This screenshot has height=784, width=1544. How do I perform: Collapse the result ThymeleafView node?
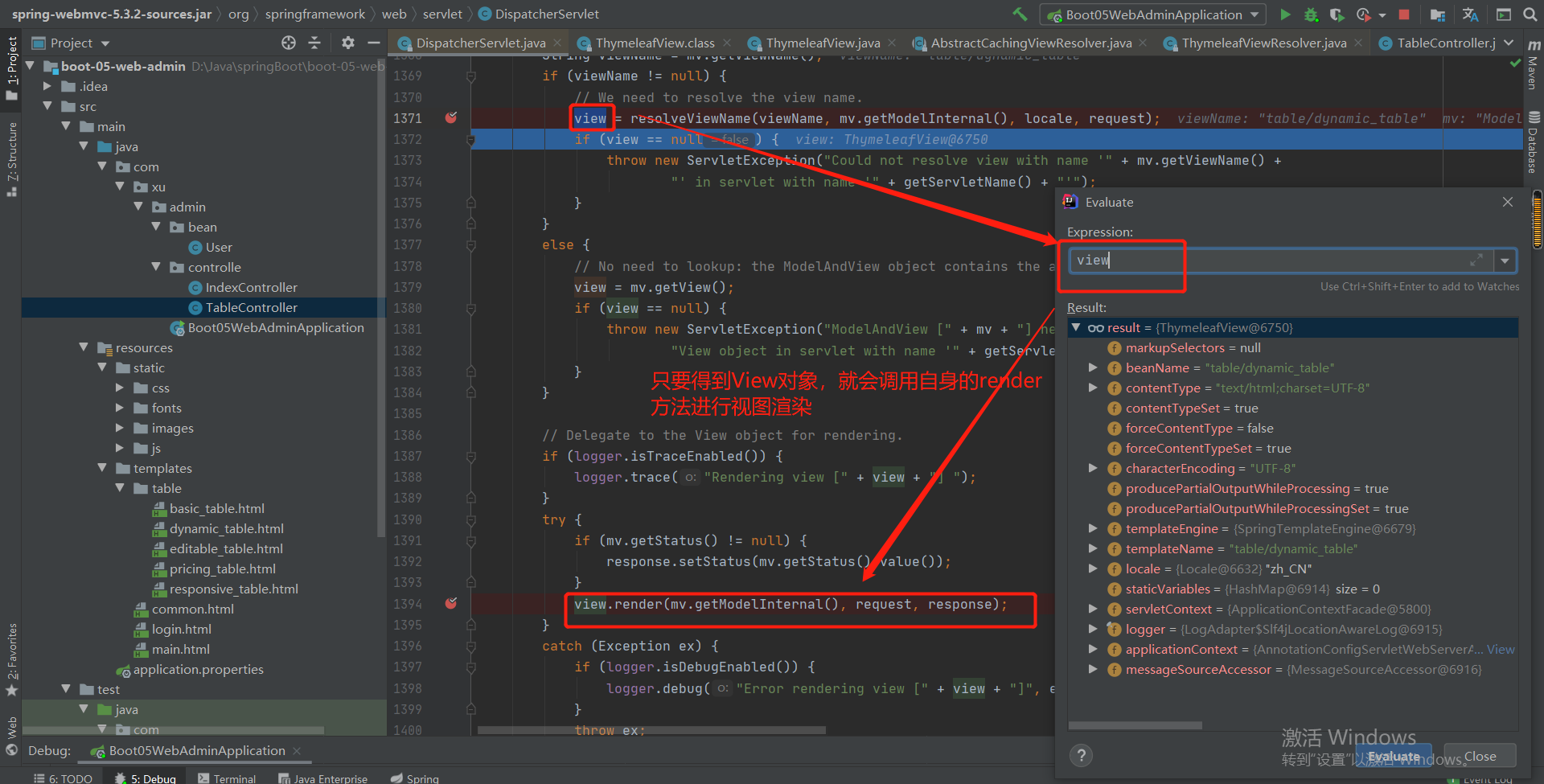[1076, 328]
